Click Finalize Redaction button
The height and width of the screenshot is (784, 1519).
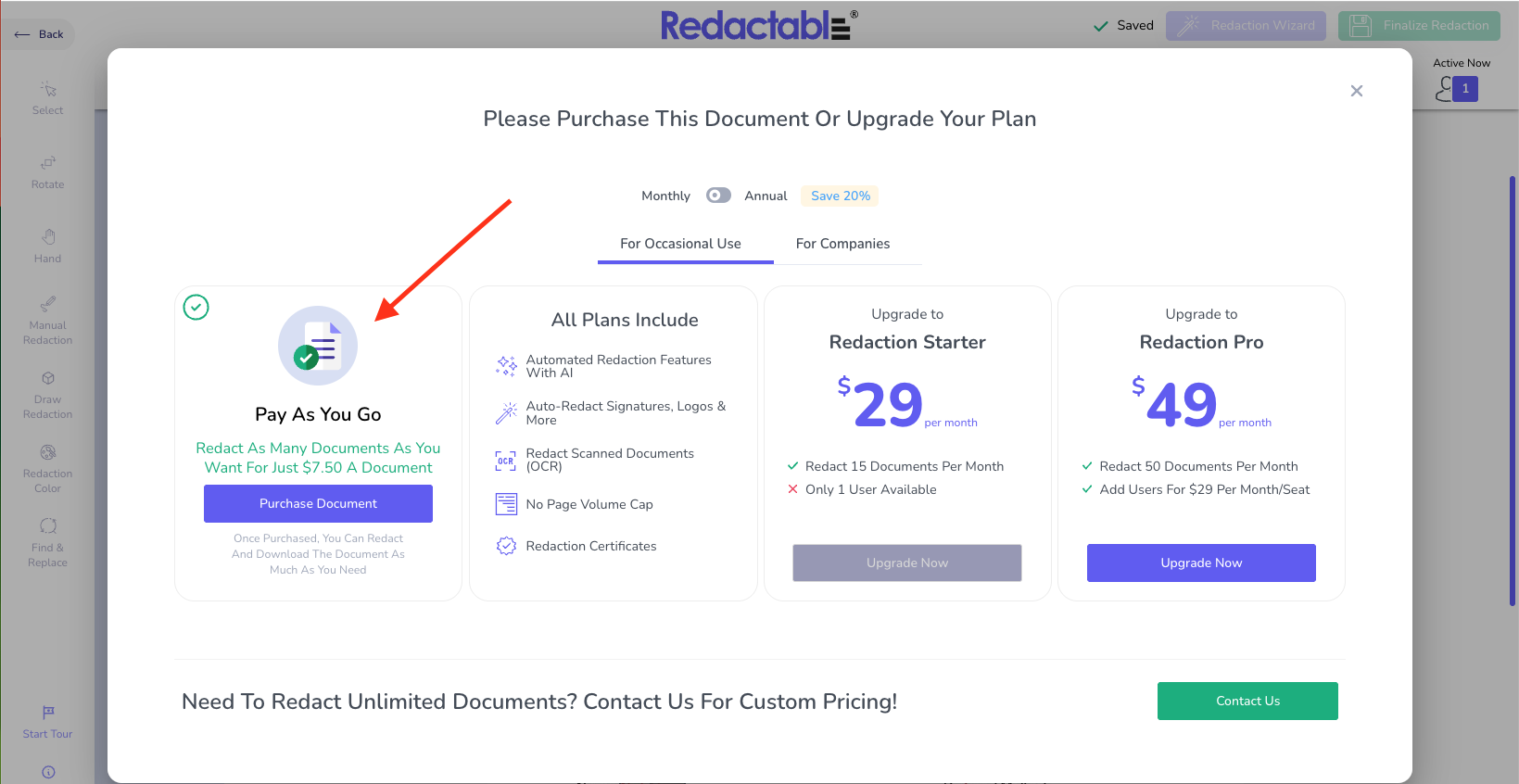(1419, 26)
